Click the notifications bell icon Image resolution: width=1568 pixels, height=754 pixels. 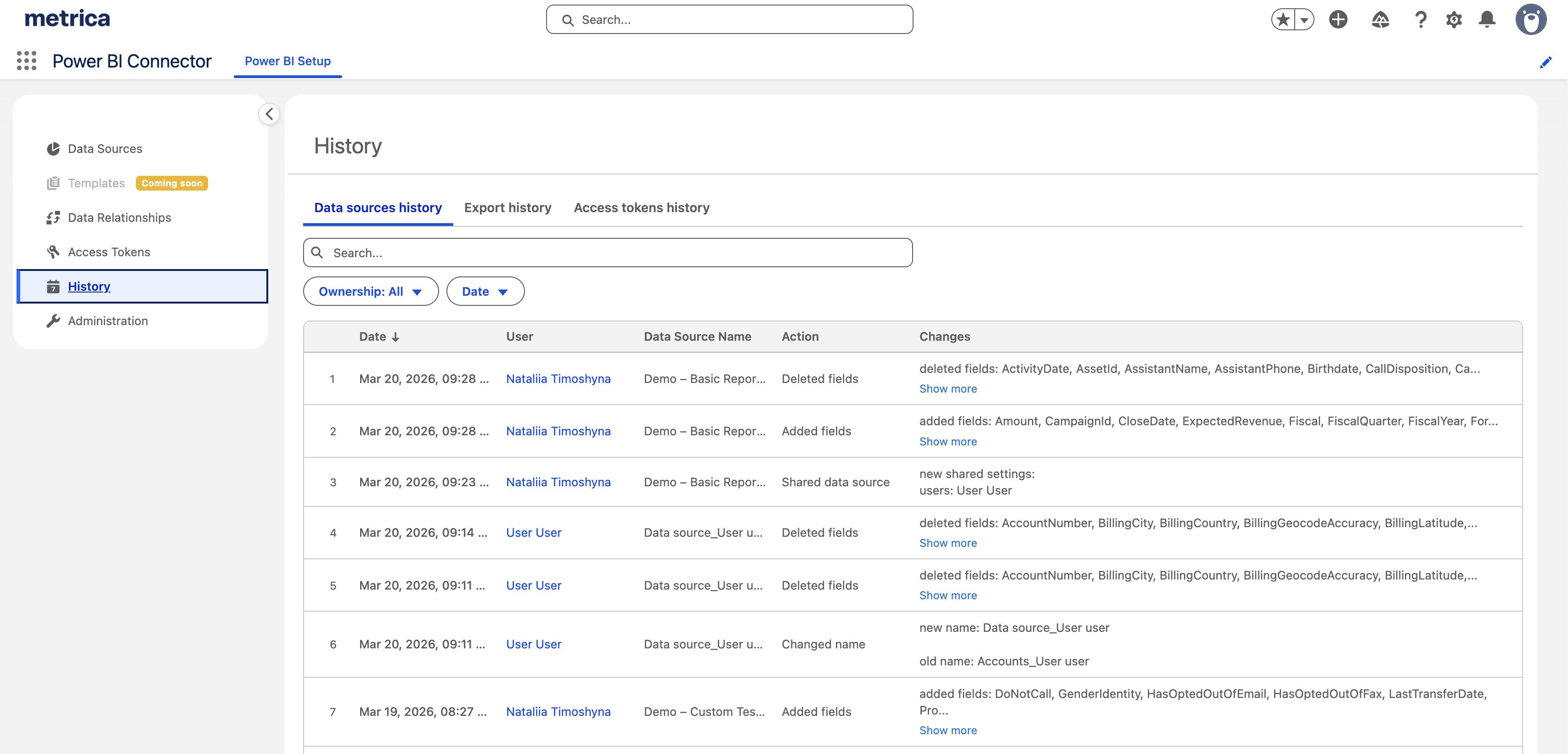tap(1487, 19)
